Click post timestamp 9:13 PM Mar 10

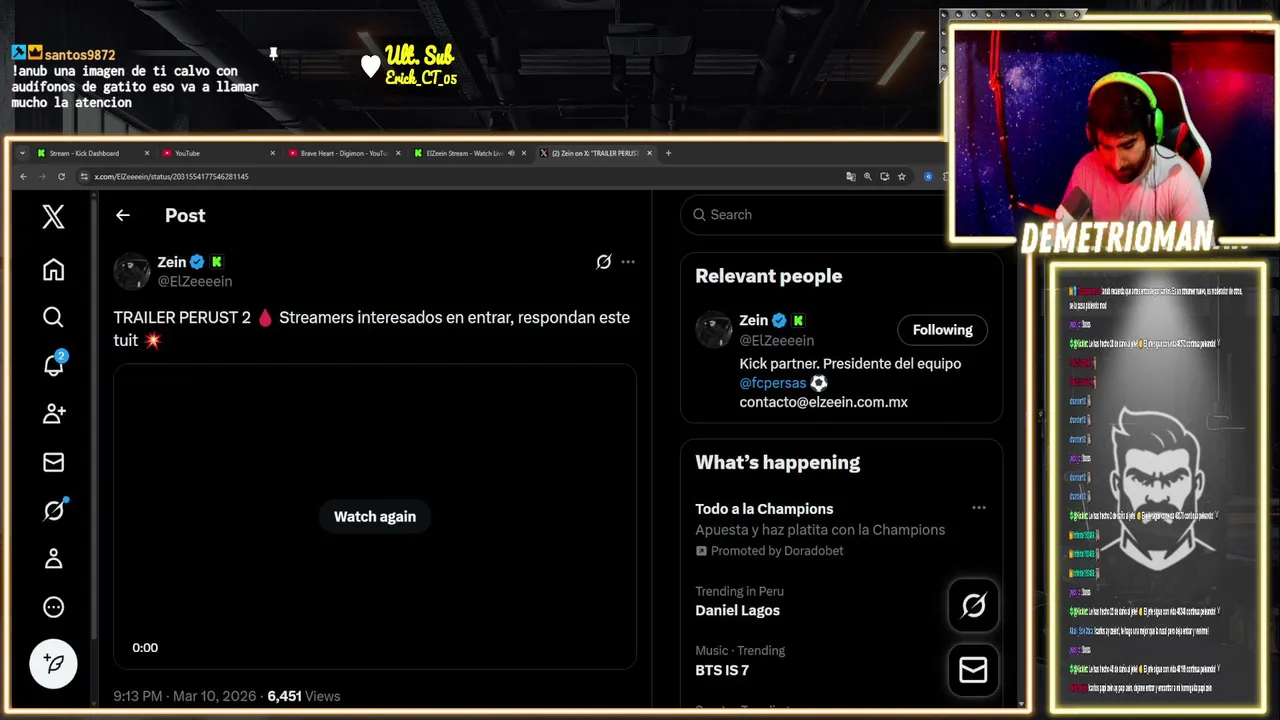(x=185, y=696)
